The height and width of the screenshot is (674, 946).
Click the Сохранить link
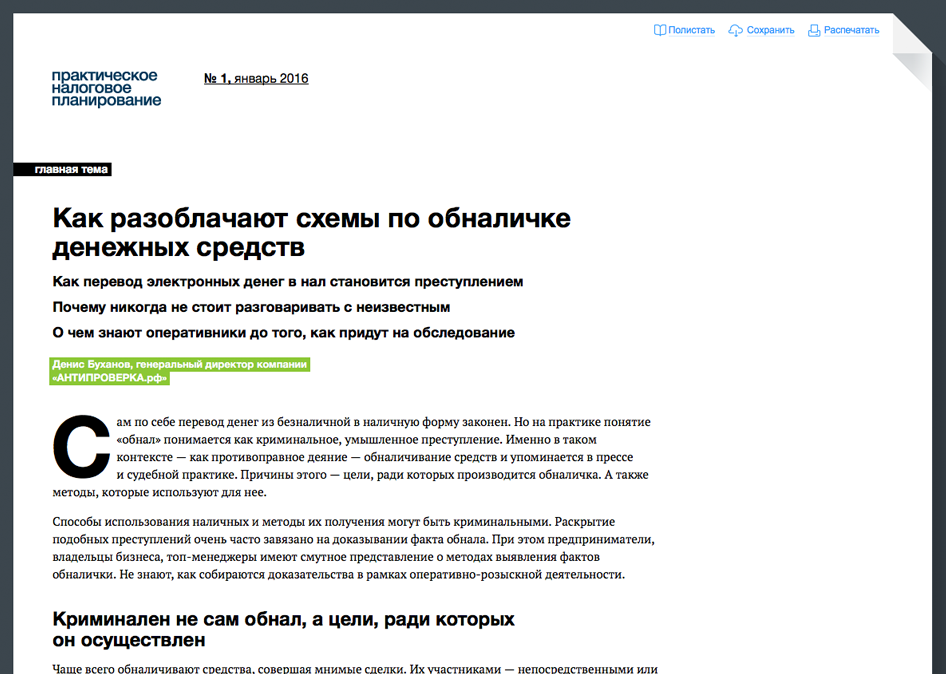click(770, 30)
